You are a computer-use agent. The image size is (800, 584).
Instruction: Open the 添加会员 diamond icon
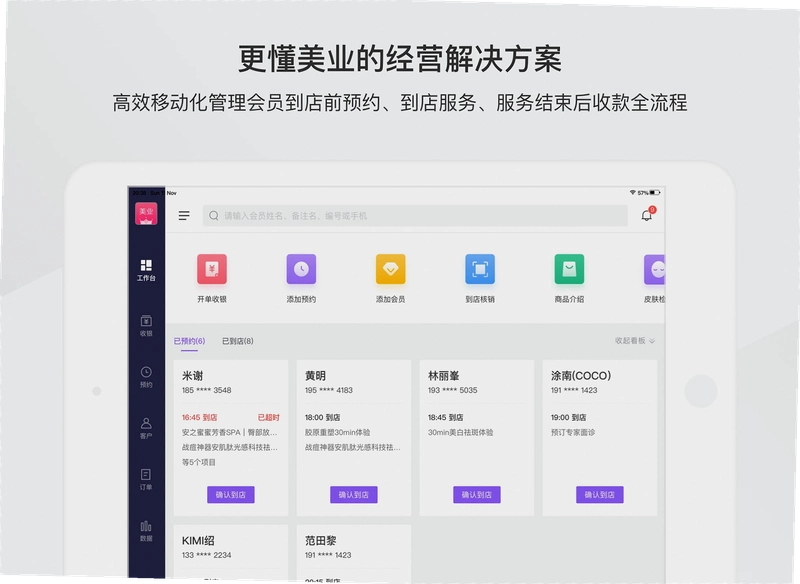[x=390, y=269]
